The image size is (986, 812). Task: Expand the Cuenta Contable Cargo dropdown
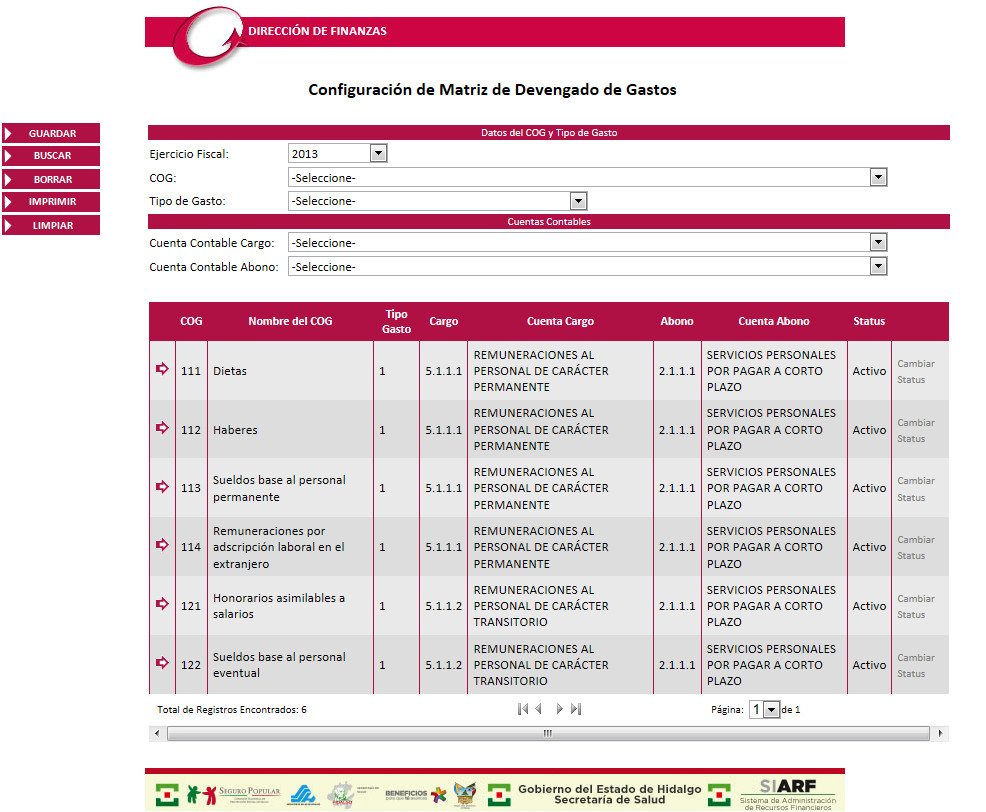click(878, 243)
